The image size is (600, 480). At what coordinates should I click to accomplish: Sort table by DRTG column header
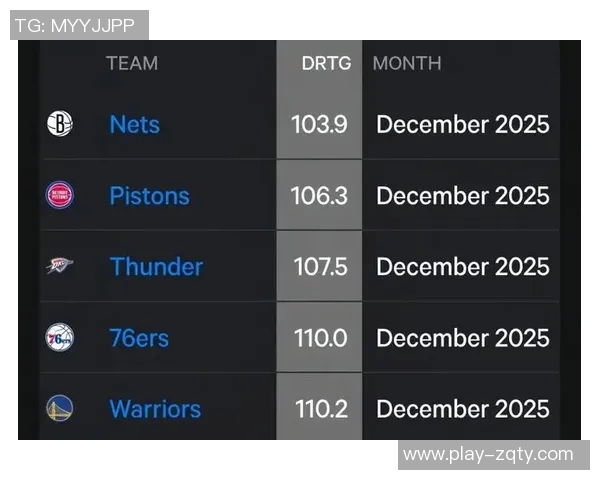point(326,63)
